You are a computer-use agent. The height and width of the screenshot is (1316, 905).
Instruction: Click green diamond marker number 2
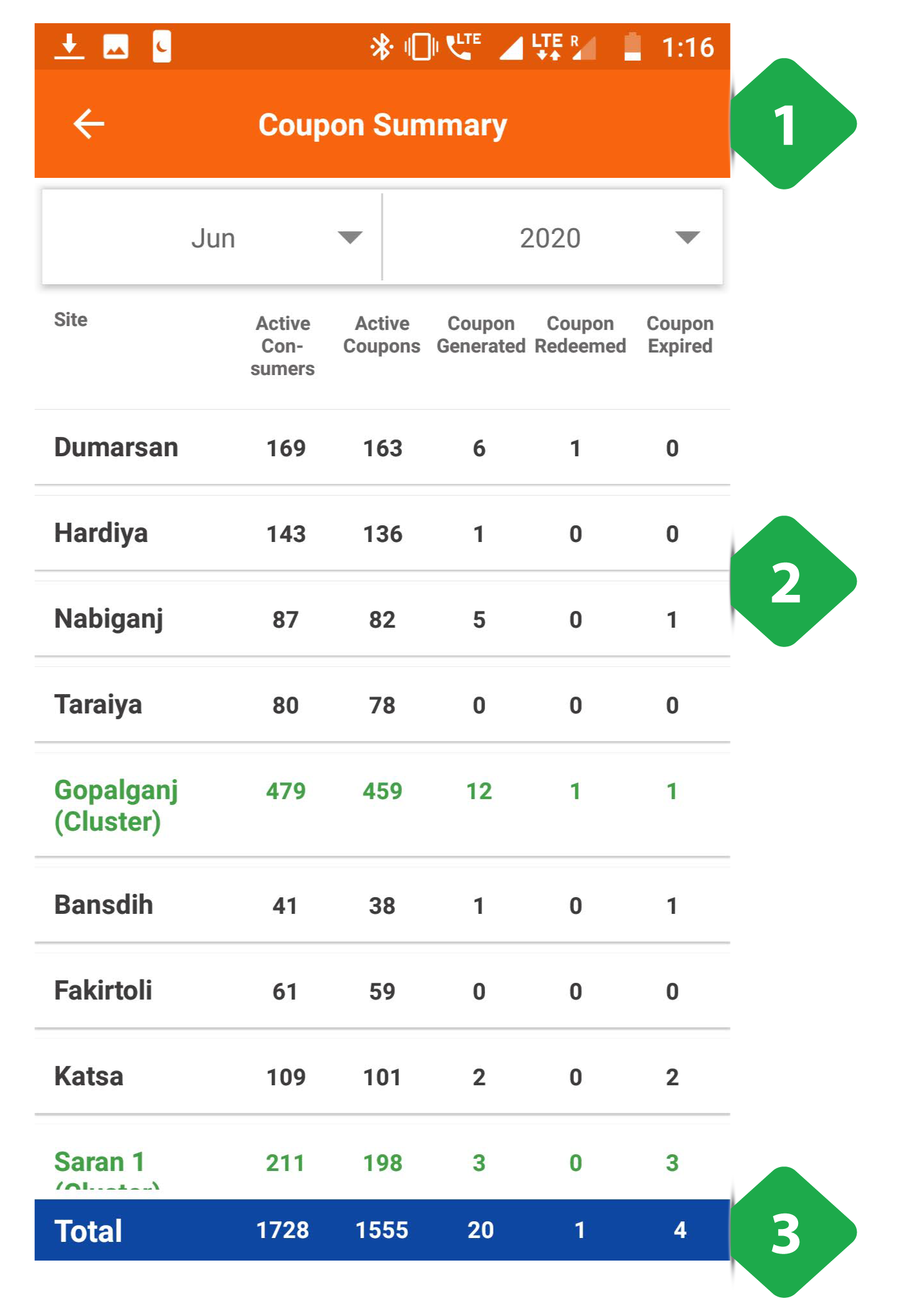pos(792,581)
